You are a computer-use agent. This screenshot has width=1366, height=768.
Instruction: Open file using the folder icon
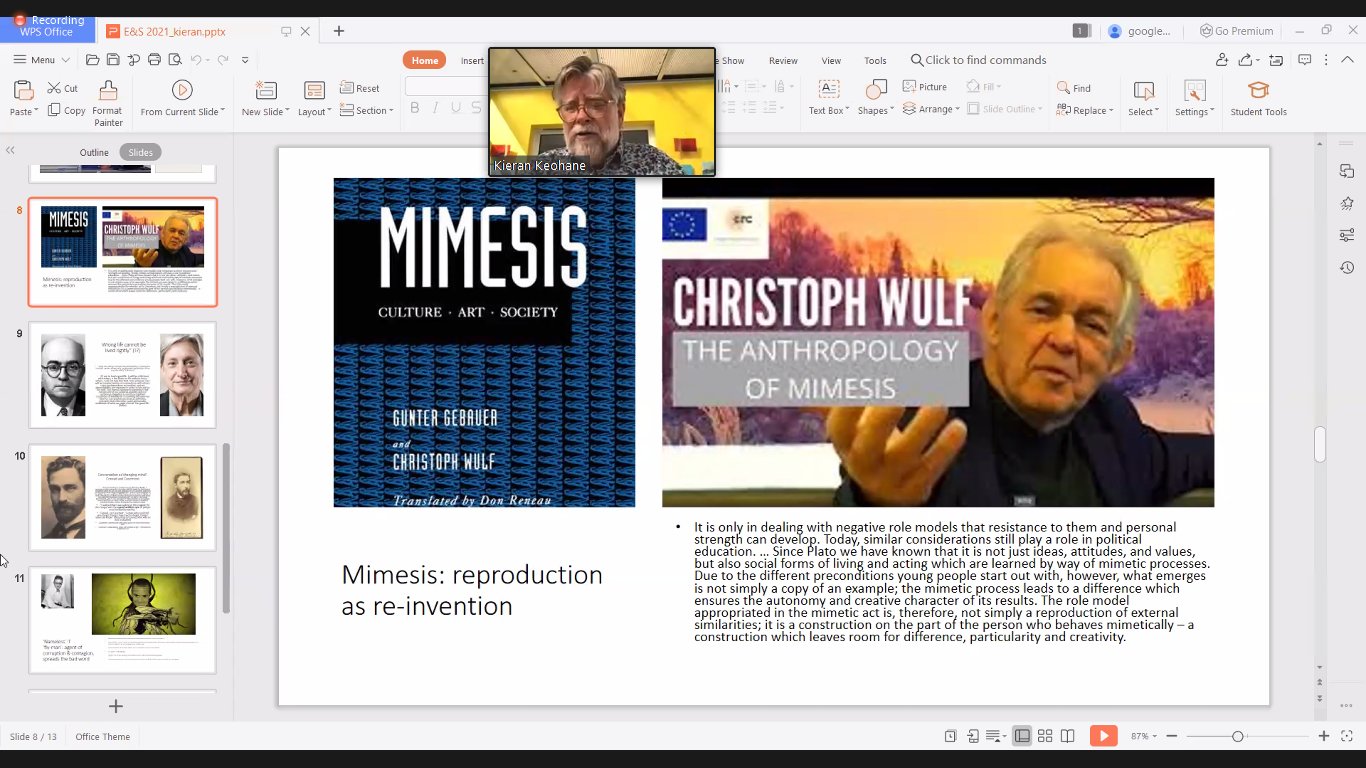point(93,60)
